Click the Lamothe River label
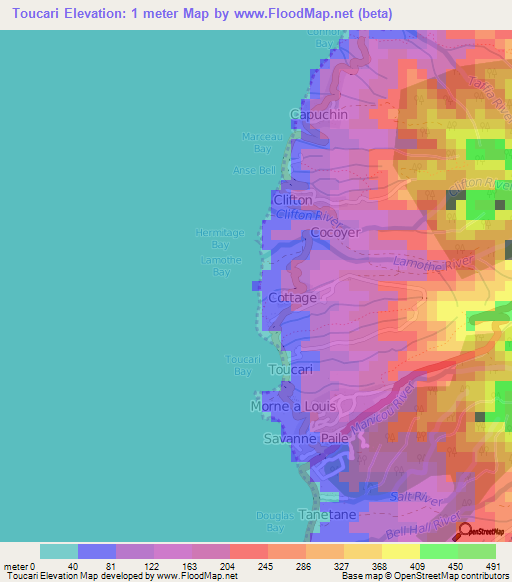 [x=434, y=263]
